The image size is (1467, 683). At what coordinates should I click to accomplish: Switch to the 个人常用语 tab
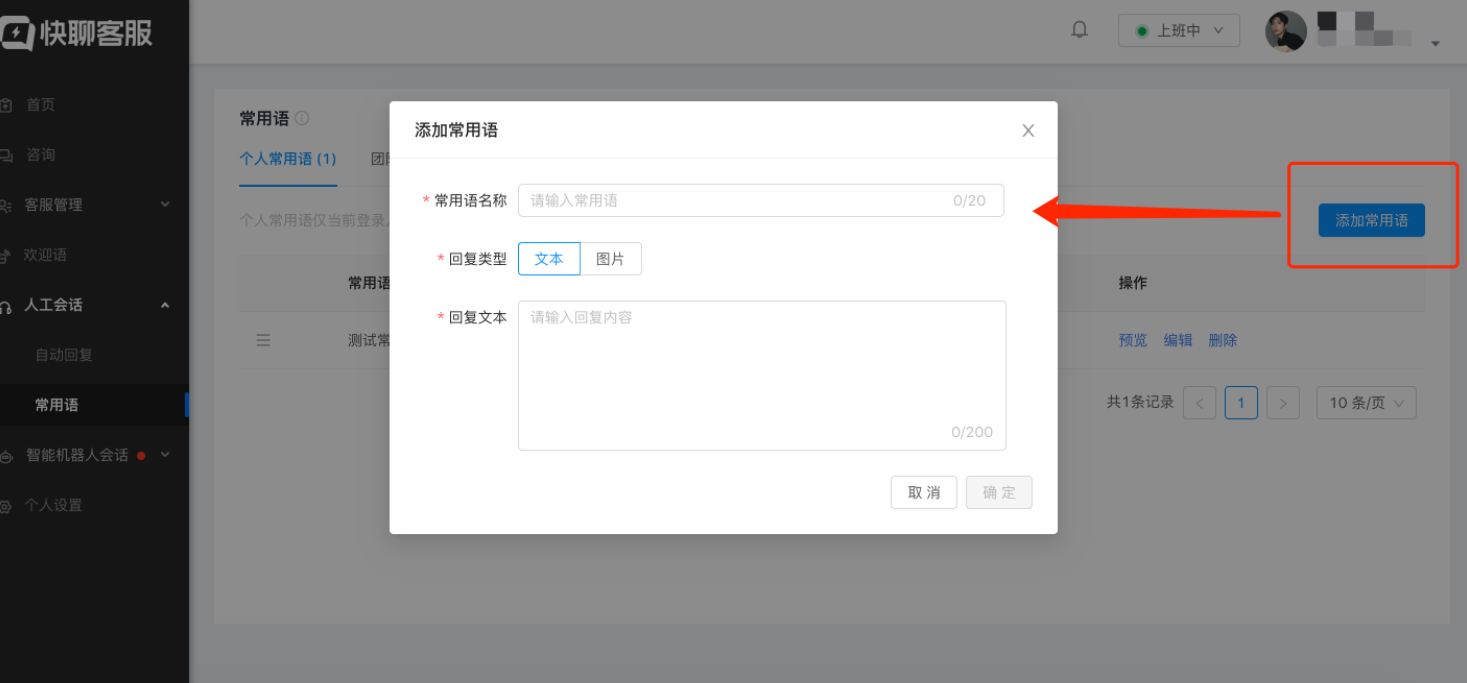(x=288, y=159)
